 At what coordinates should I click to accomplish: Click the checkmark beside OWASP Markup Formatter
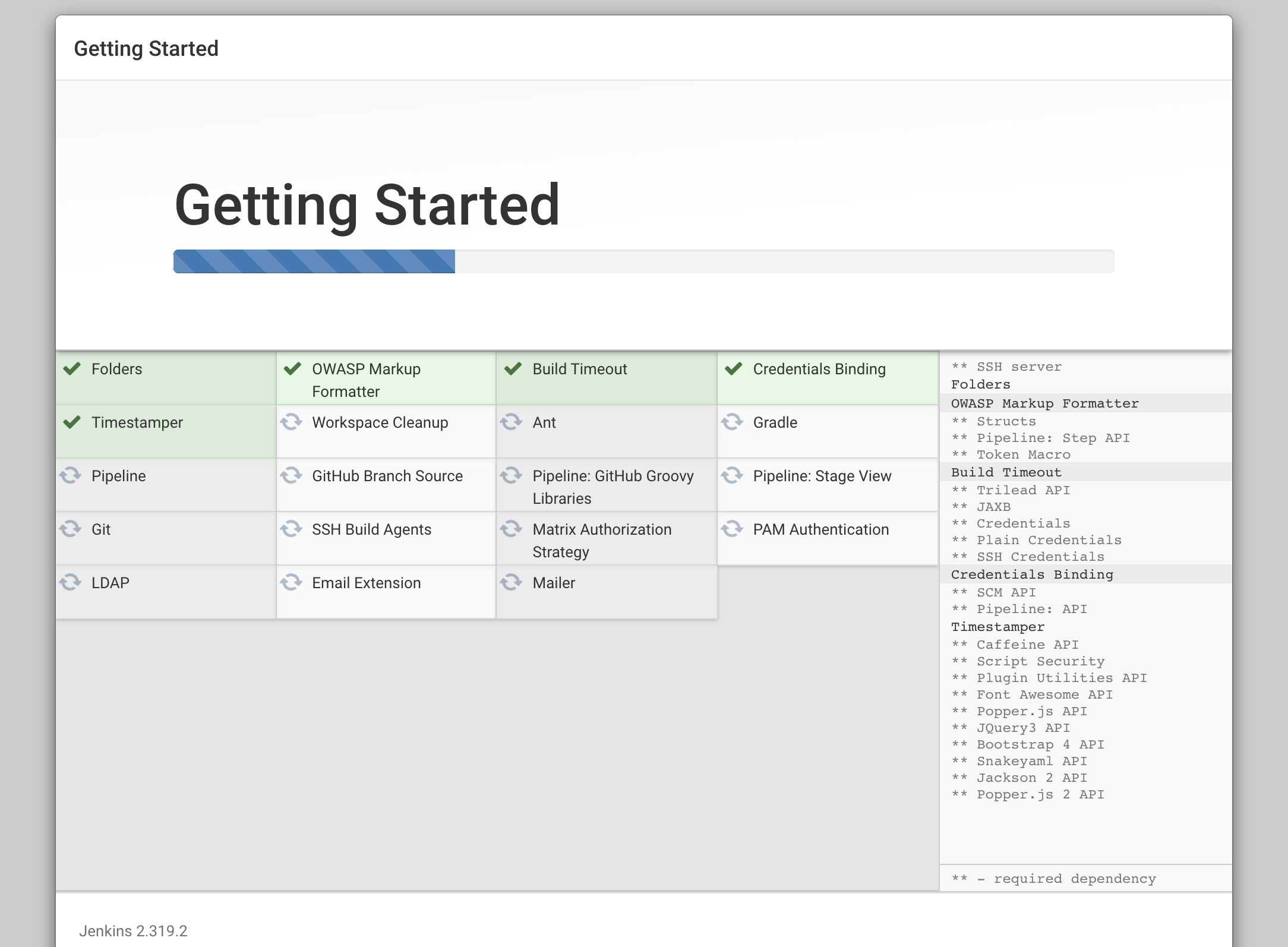click(x=292, y=369)
